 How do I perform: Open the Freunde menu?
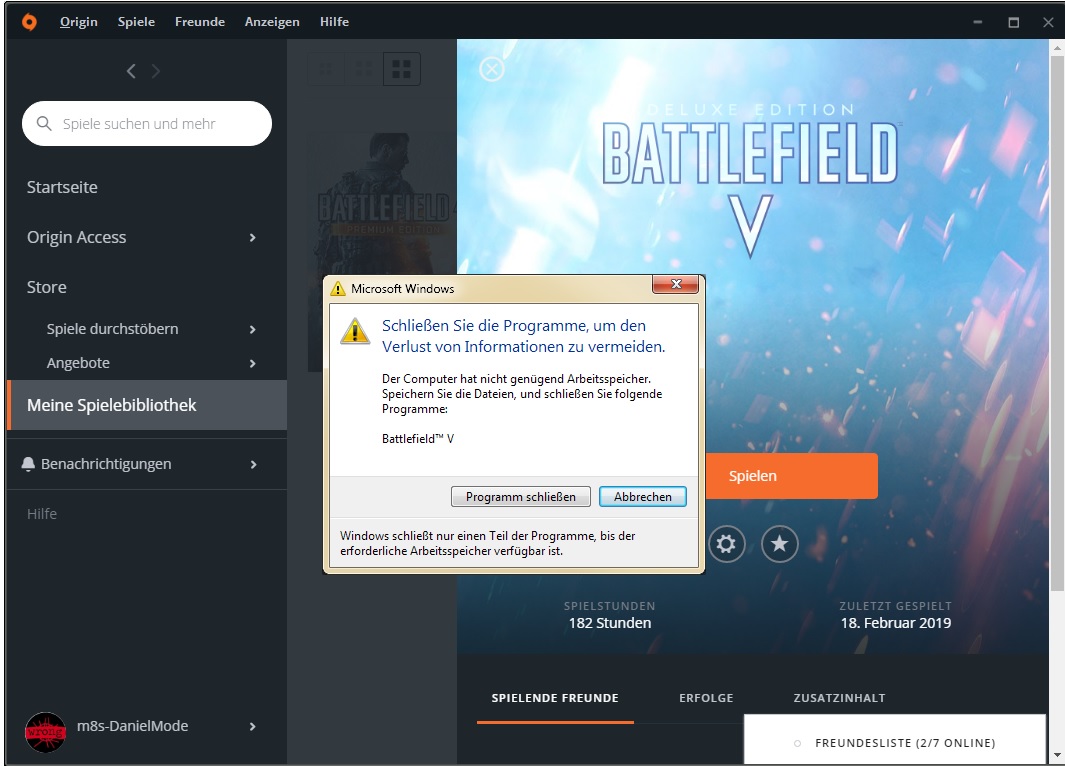[x=200, y=22]
